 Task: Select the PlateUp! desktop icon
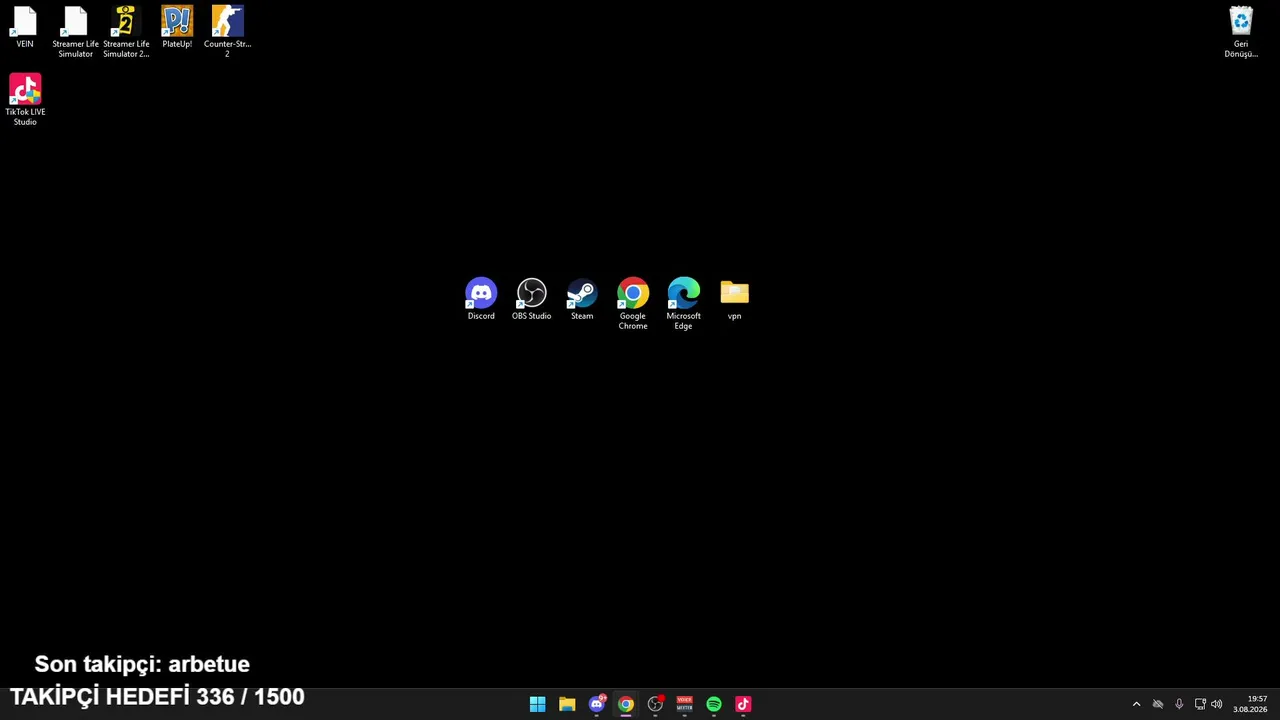tap(177, 28)
